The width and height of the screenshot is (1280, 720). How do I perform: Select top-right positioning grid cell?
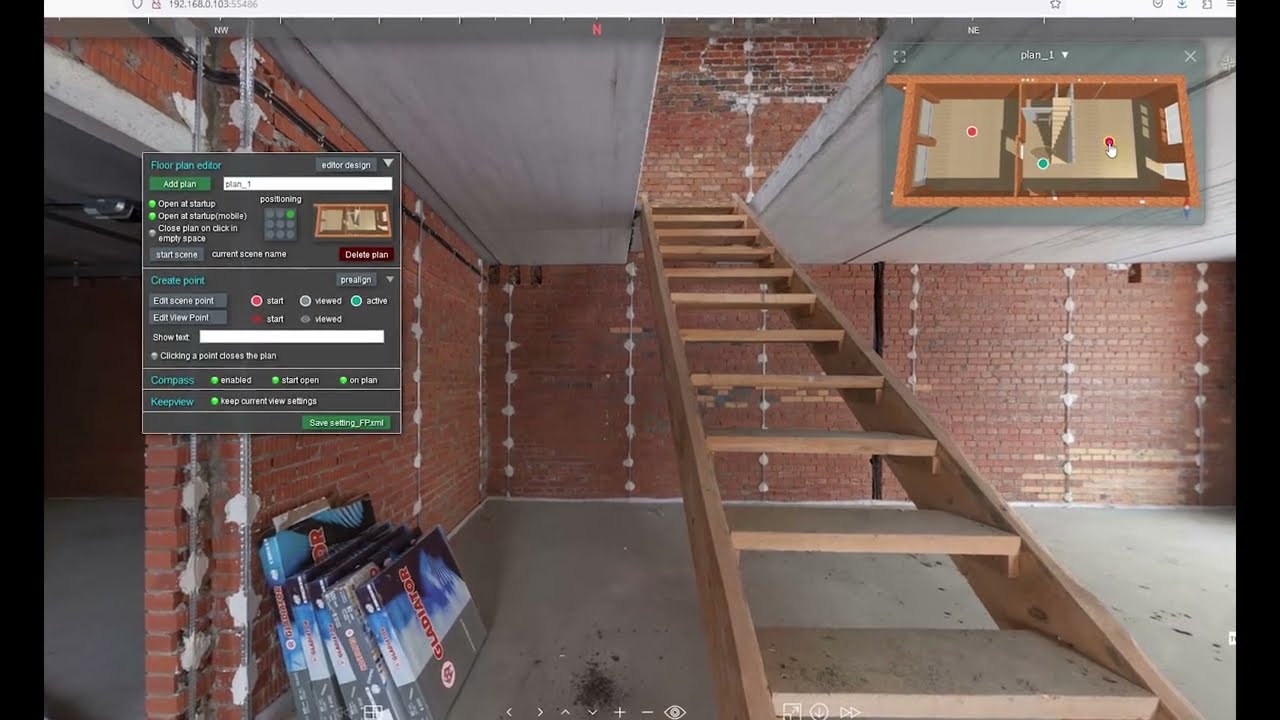point(291,214)
